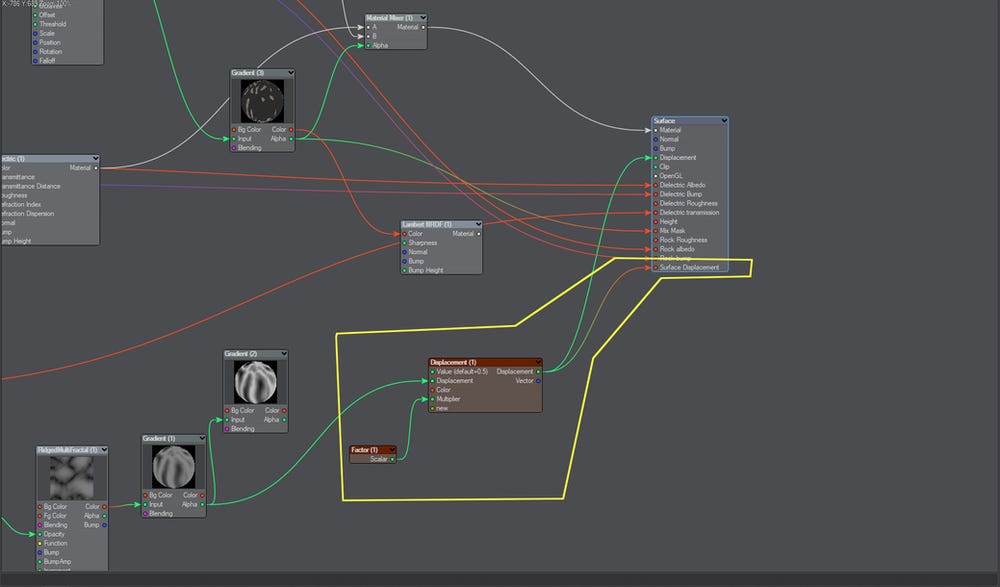This screenshot has height=587, width=1000.
Task: Click Vector output socket on Displacement (1)
Action: [x=538, y=381]
